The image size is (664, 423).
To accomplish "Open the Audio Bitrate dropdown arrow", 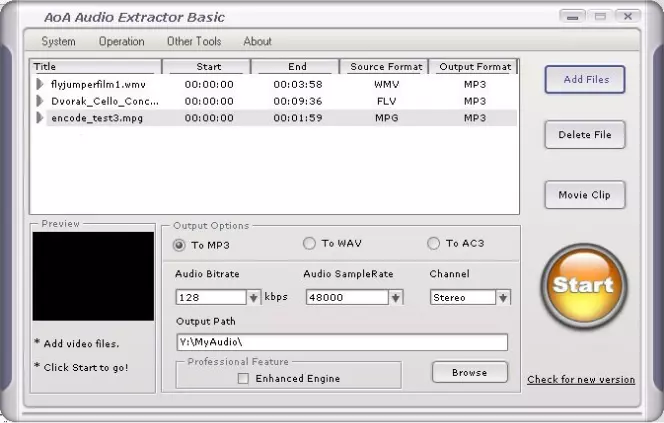I will point(253,298).
